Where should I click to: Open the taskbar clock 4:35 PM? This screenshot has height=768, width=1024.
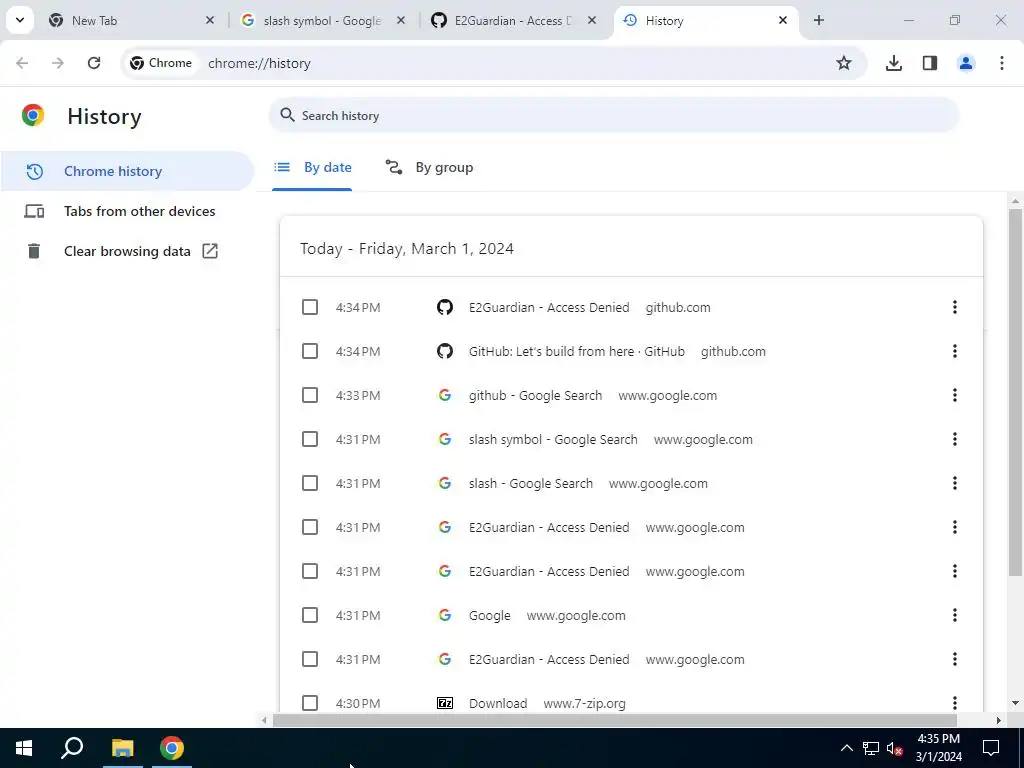(x=938, y=748)
